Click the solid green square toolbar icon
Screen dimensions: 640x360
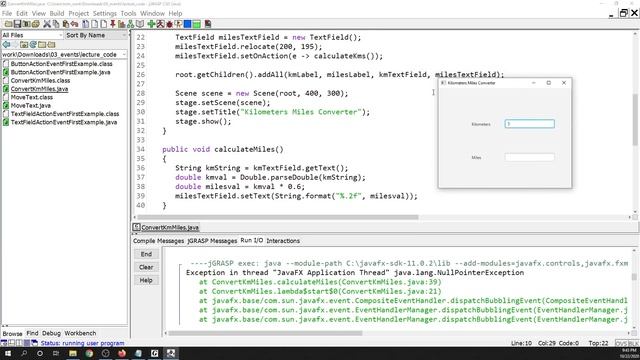tap(196, 24)
